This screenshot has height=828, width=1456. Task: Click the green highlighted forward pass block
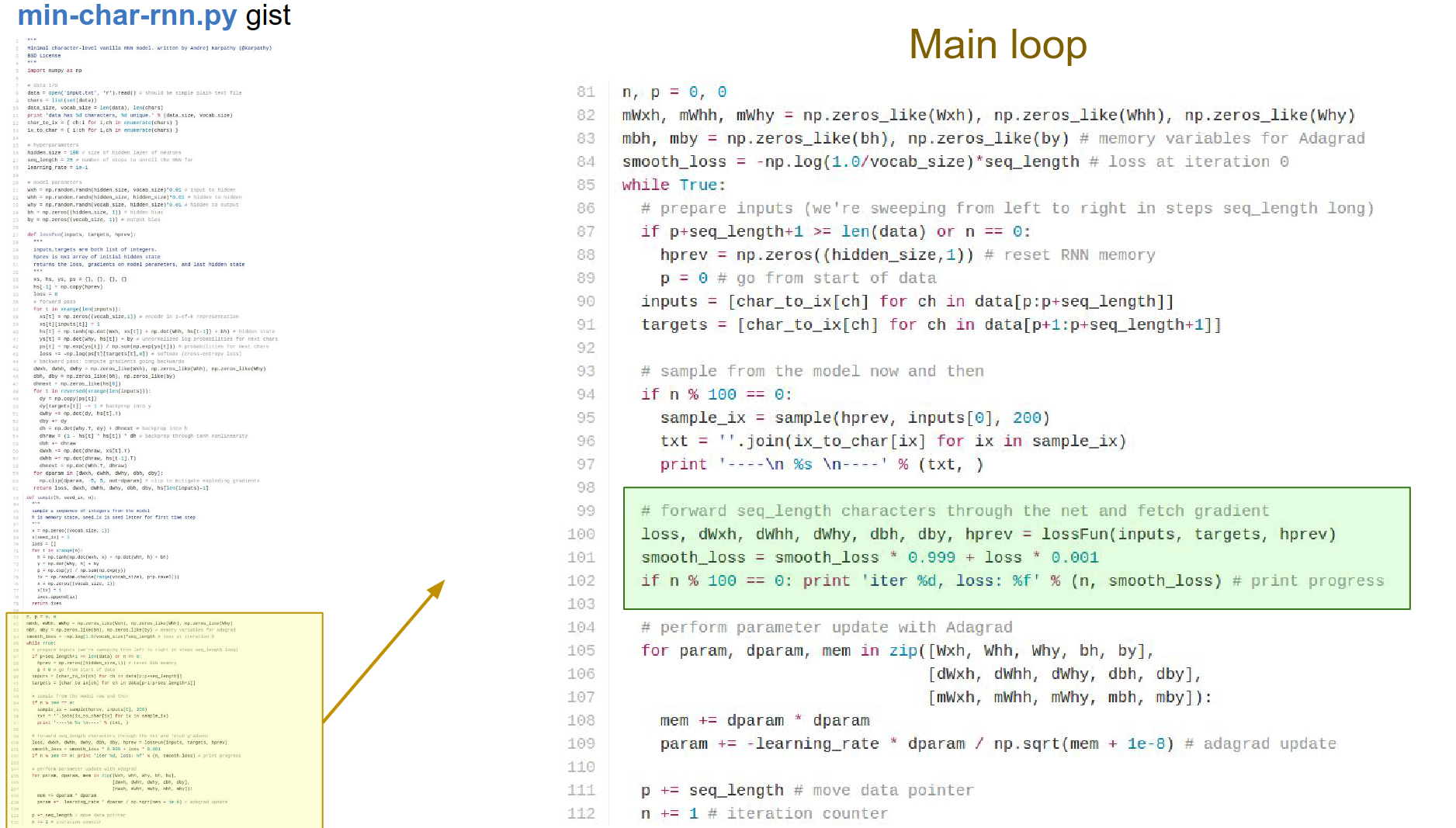click(x=1017, y=548)
